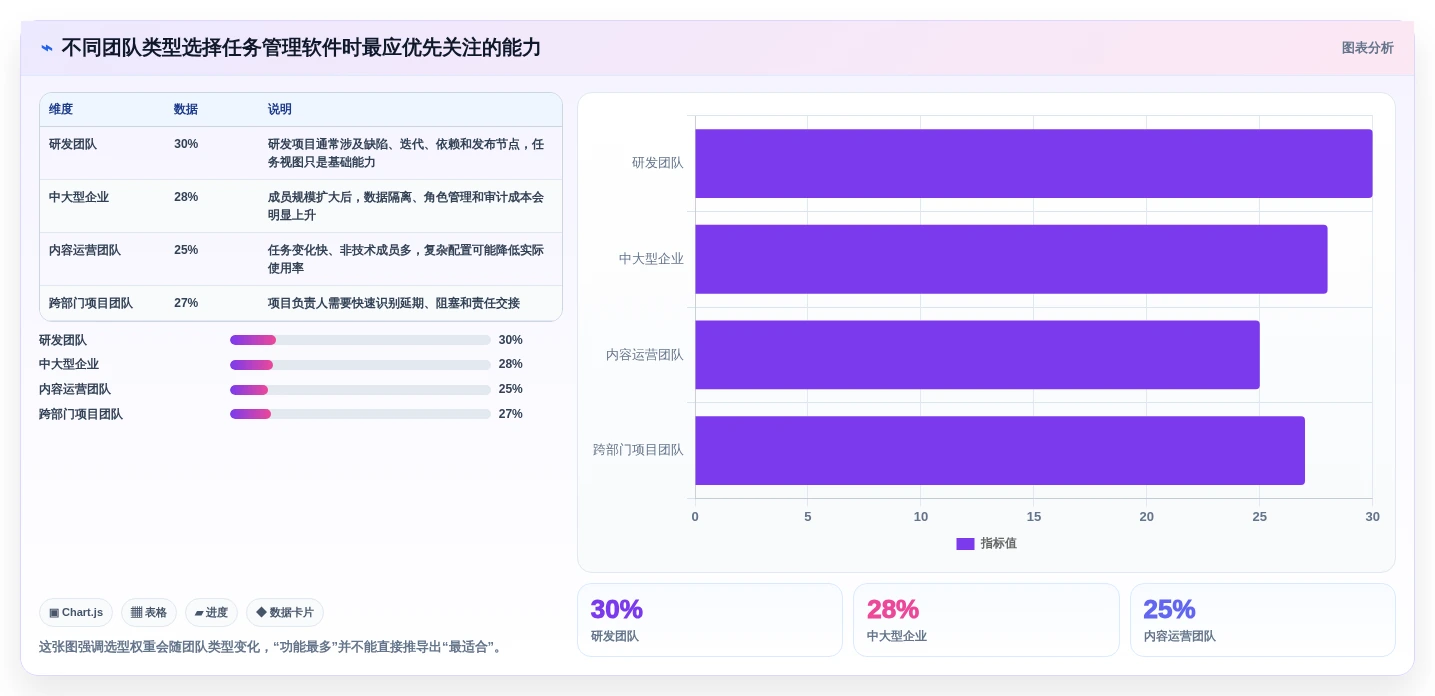Click the 指标值 legend text
This screenshot has height=696, width=1435.
pyautogui.click(x=999, y=544)
